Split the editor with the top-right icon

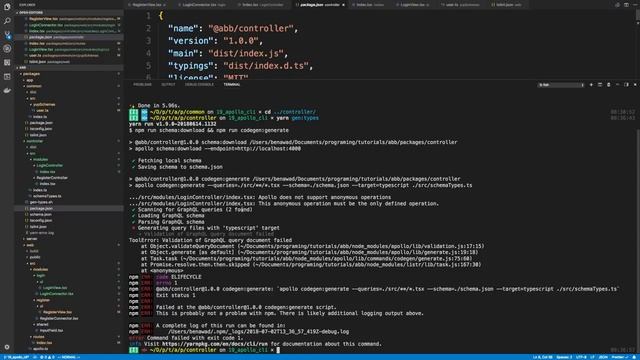626,5
